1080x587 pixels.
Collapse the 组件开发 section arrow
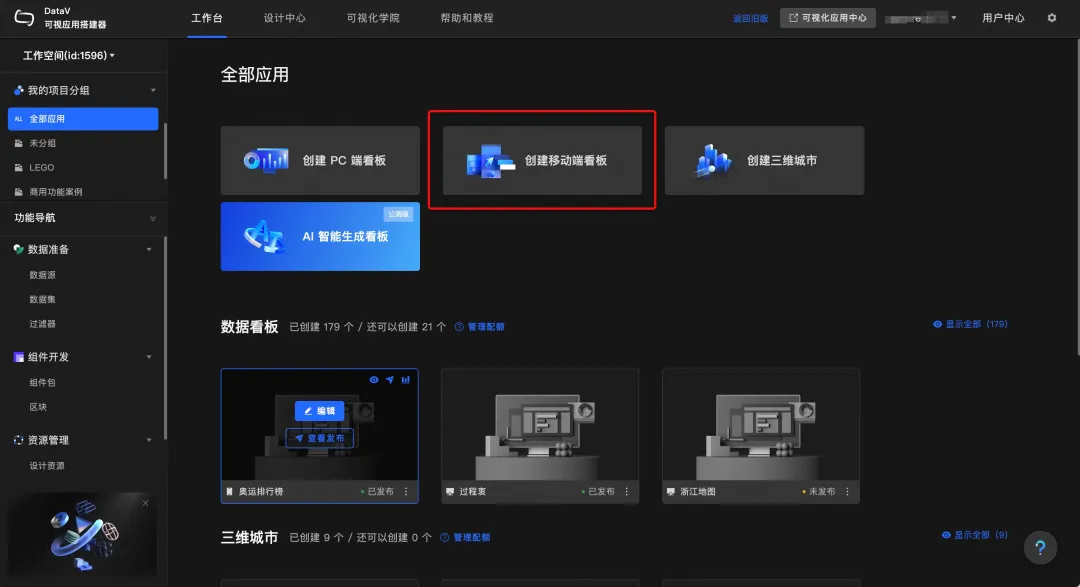click(149, 357)
